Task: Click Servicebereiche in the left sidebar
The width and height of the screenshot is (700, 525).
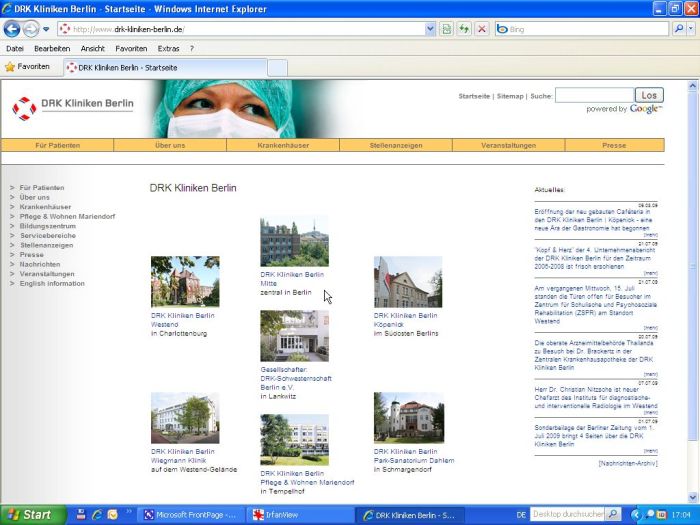Action: click(x=48, y=236)
